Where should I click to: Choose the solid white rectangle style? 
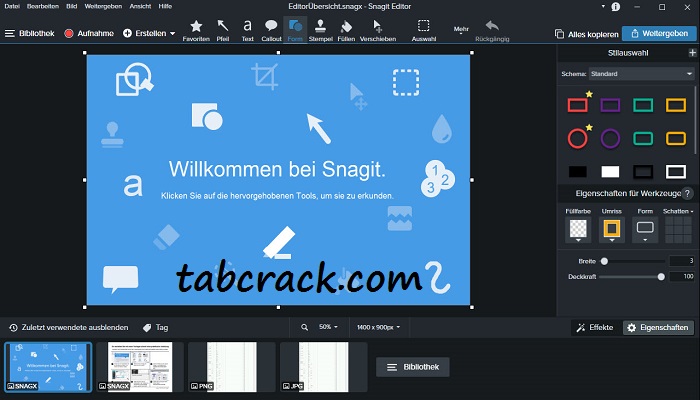click(x=610, y=172)
